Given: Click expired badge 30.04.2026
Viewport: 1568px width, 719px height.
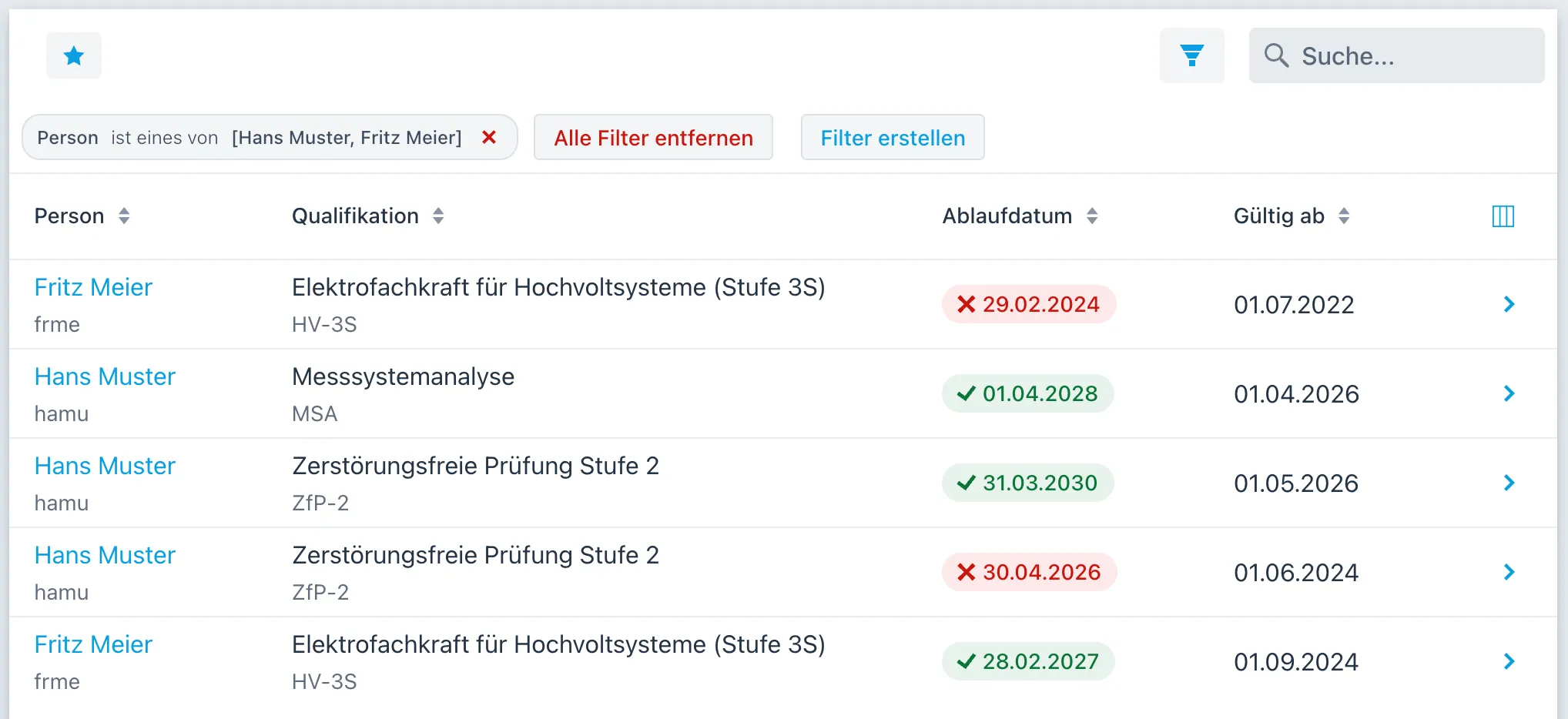Looking at the screenshot, I should tap(1030, 572).
